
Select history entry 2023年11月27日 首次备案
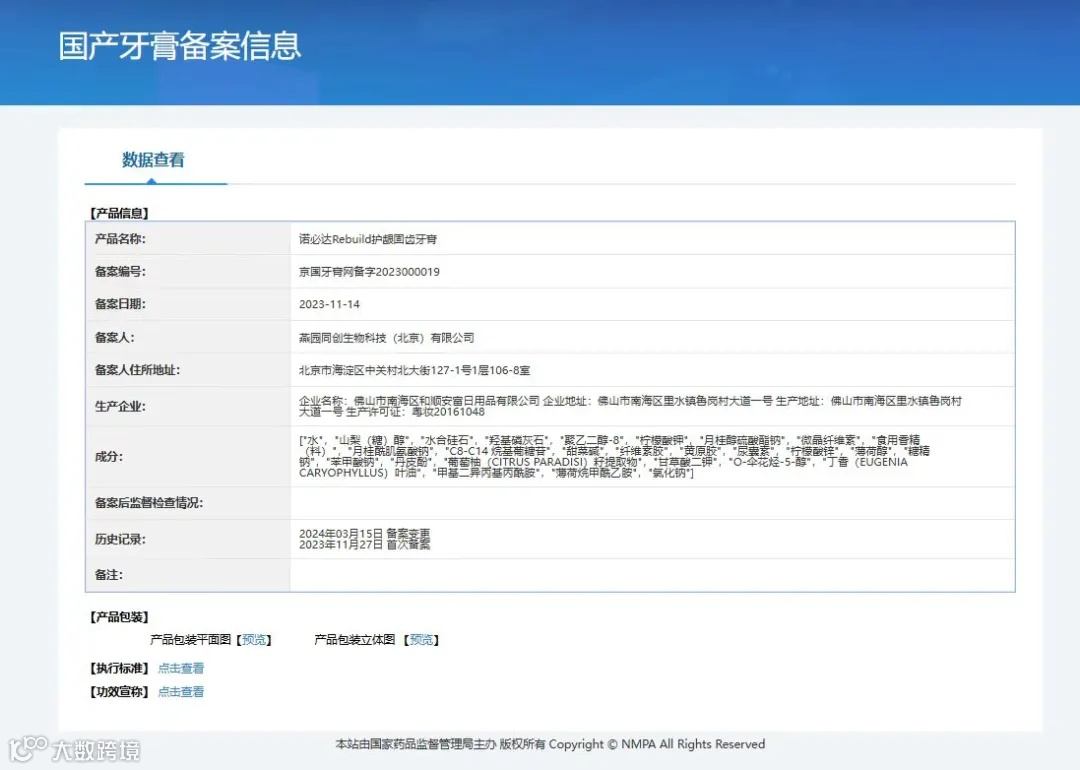pyautogui.click(x=364, y=544)
